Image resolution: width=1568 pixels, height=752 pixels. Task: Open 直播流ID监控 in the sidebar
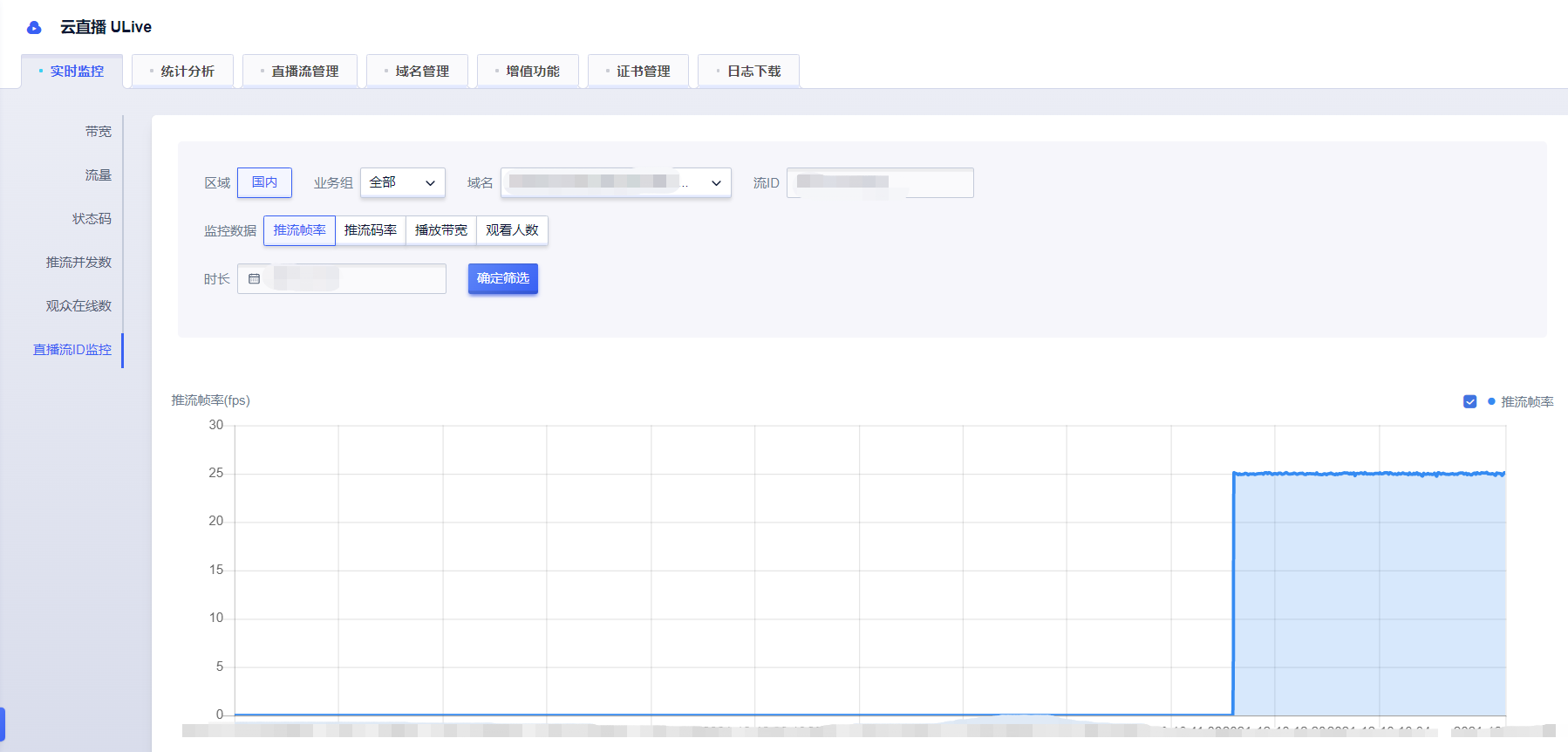[x=72, y=350]
